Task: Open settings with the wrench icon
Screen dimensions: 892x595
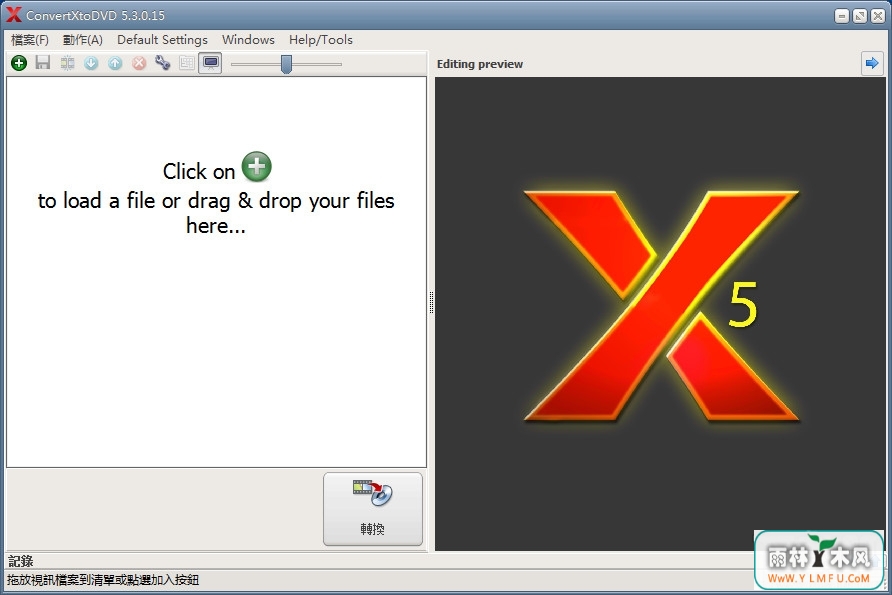Action: [x=163, y=63]
